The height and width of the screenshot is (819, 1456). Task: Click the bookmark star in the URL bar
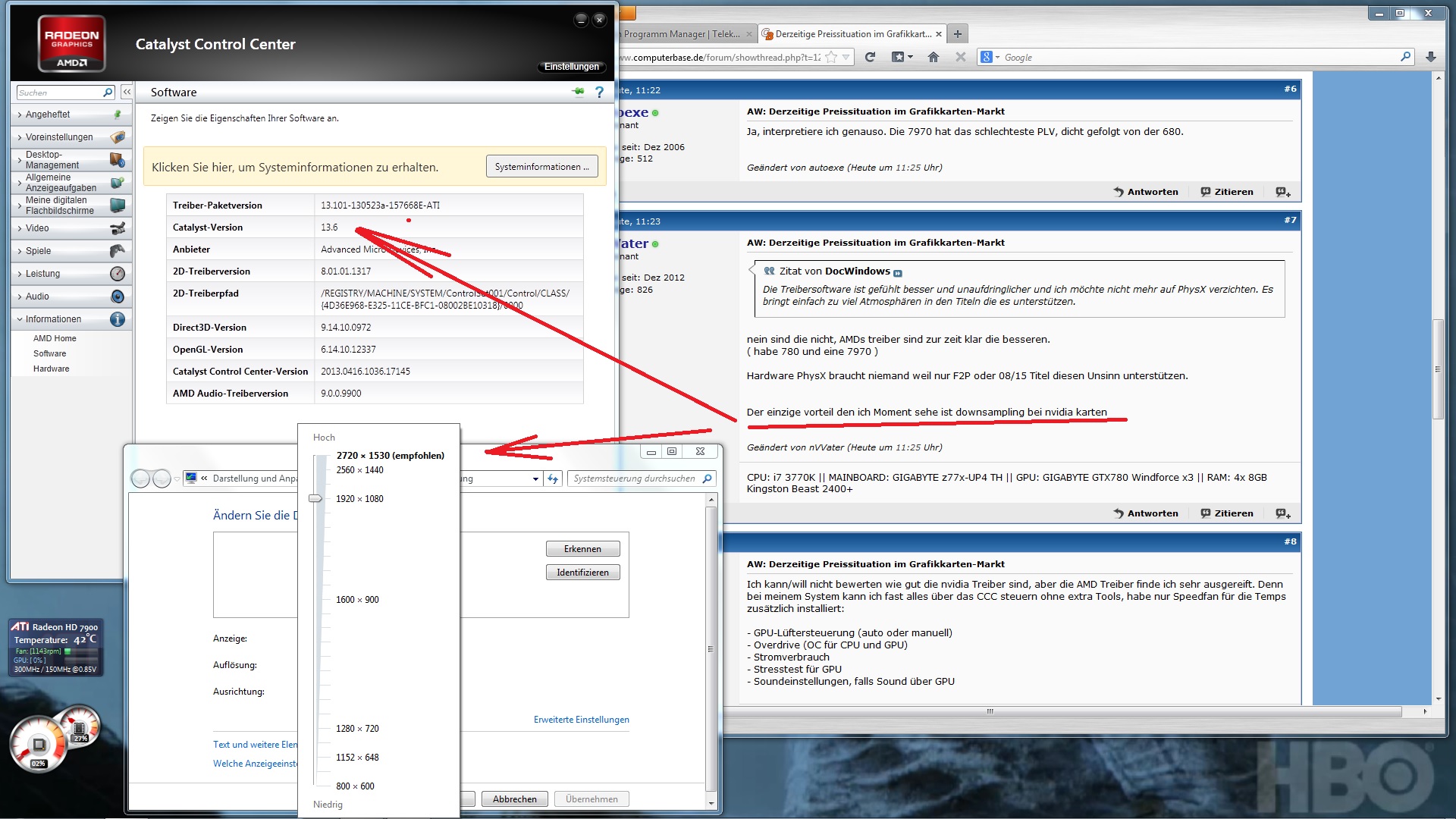click(x=831, y=57)
